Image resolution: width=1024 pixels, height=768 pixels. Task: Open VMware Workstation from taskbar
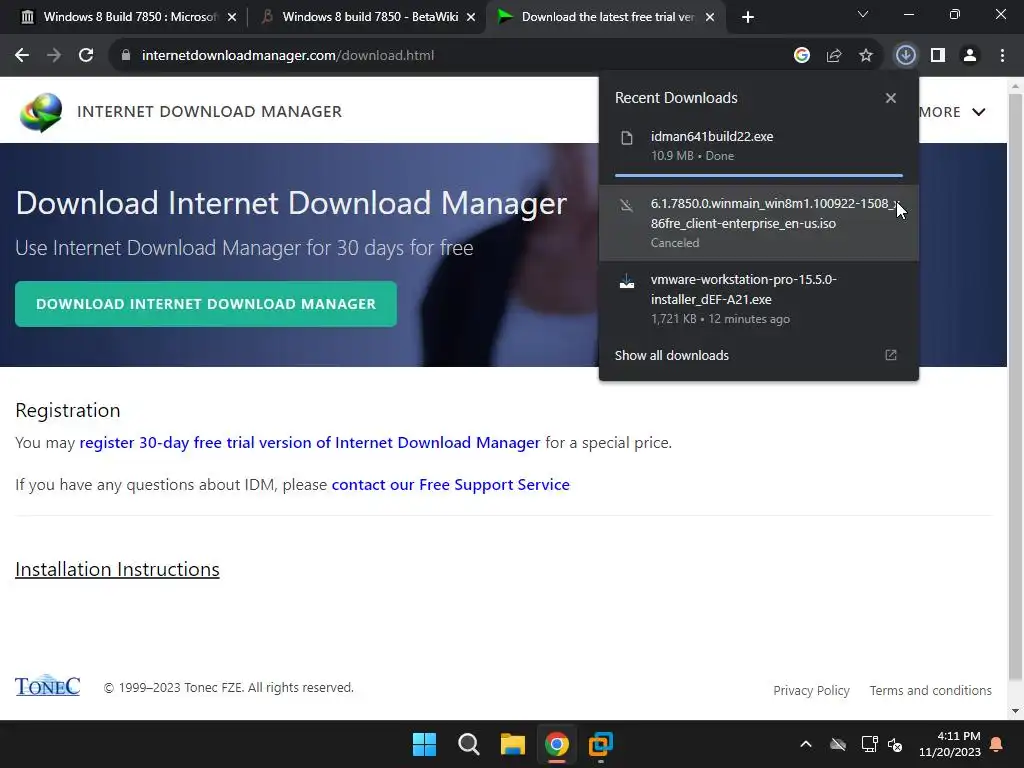tap(601, 744)
